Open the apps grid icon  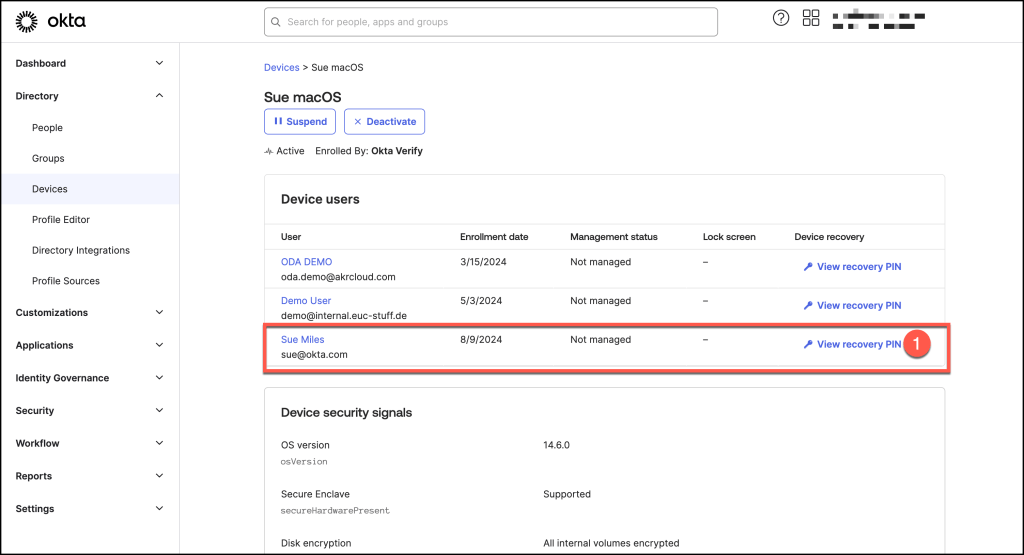(811, 18)
